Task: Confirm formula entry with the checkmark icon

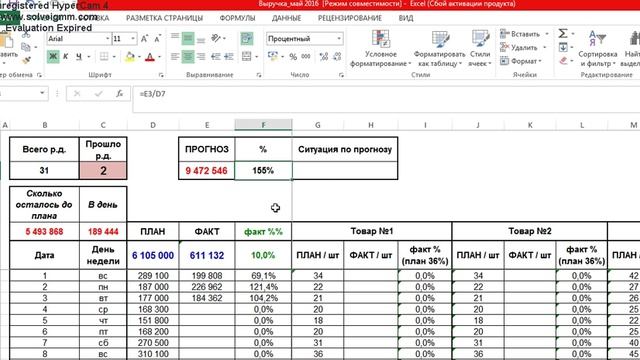Action: point(98,94)
